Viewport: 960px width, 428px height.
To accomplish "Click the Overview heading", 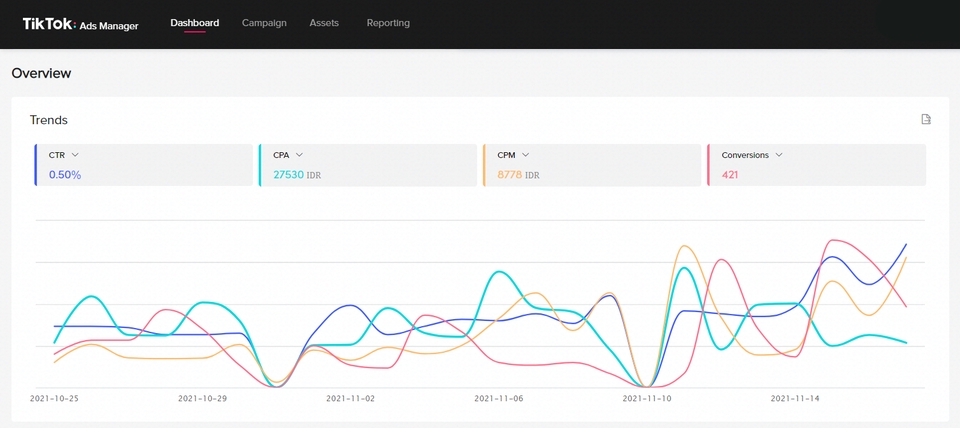I will [41, 73].
